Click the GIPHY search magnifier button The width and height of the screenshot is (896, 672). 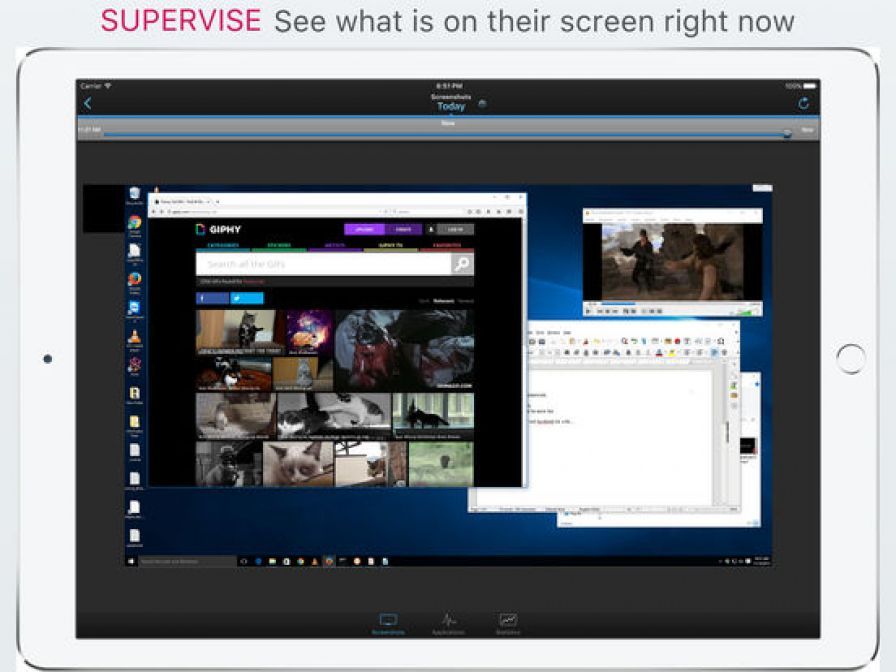(x=461, y=264)
